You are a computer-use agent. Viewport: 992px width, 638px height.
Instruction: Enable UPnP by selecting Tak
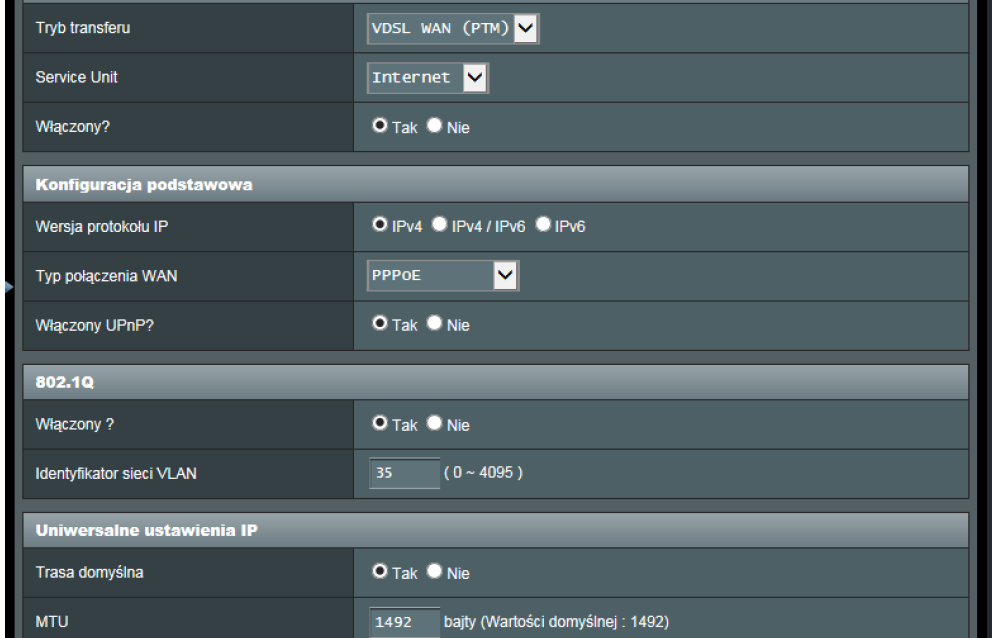[380, 324]
